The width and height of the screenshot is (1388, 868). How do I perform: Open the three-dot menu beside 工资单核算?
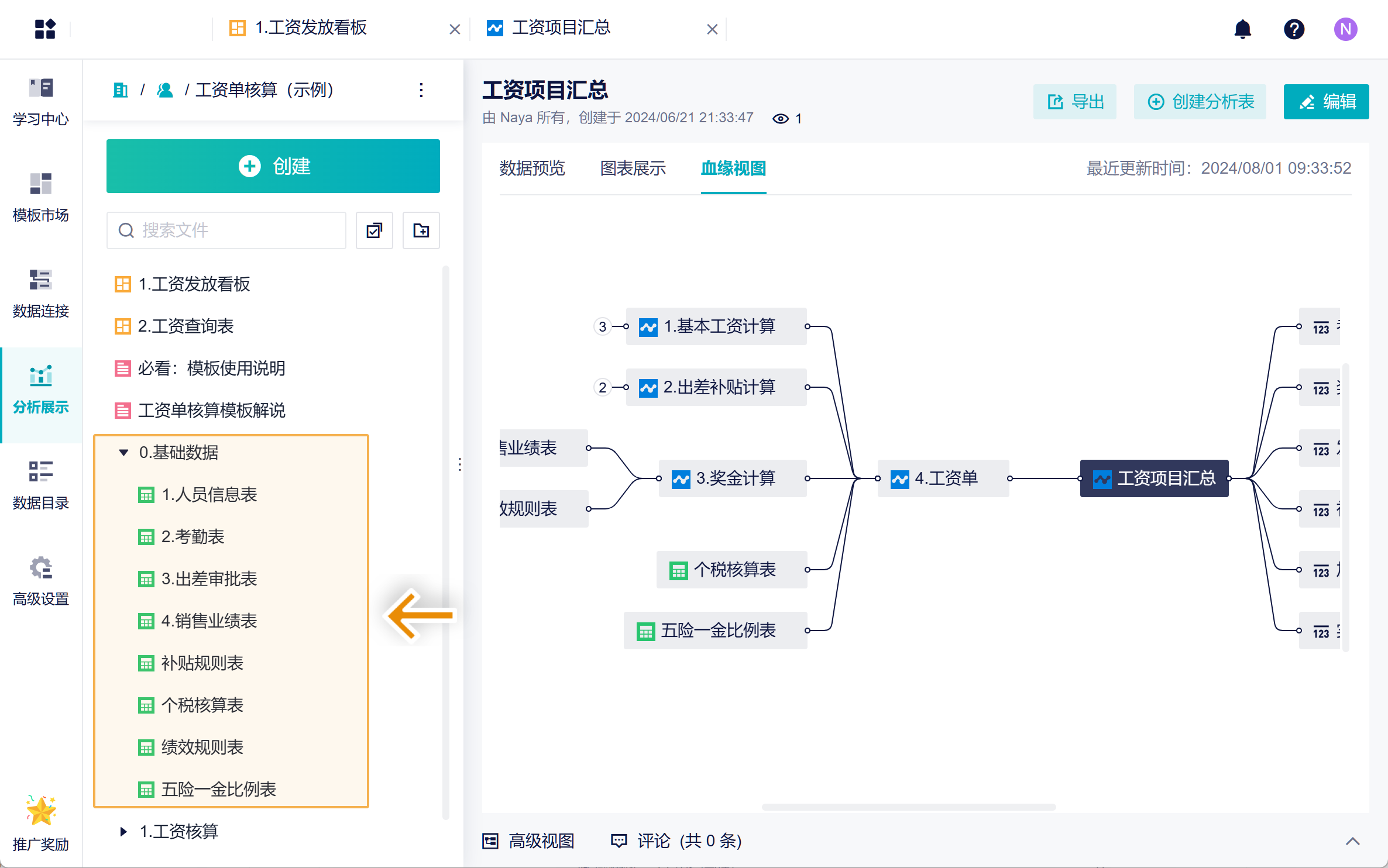click(421, 90)
